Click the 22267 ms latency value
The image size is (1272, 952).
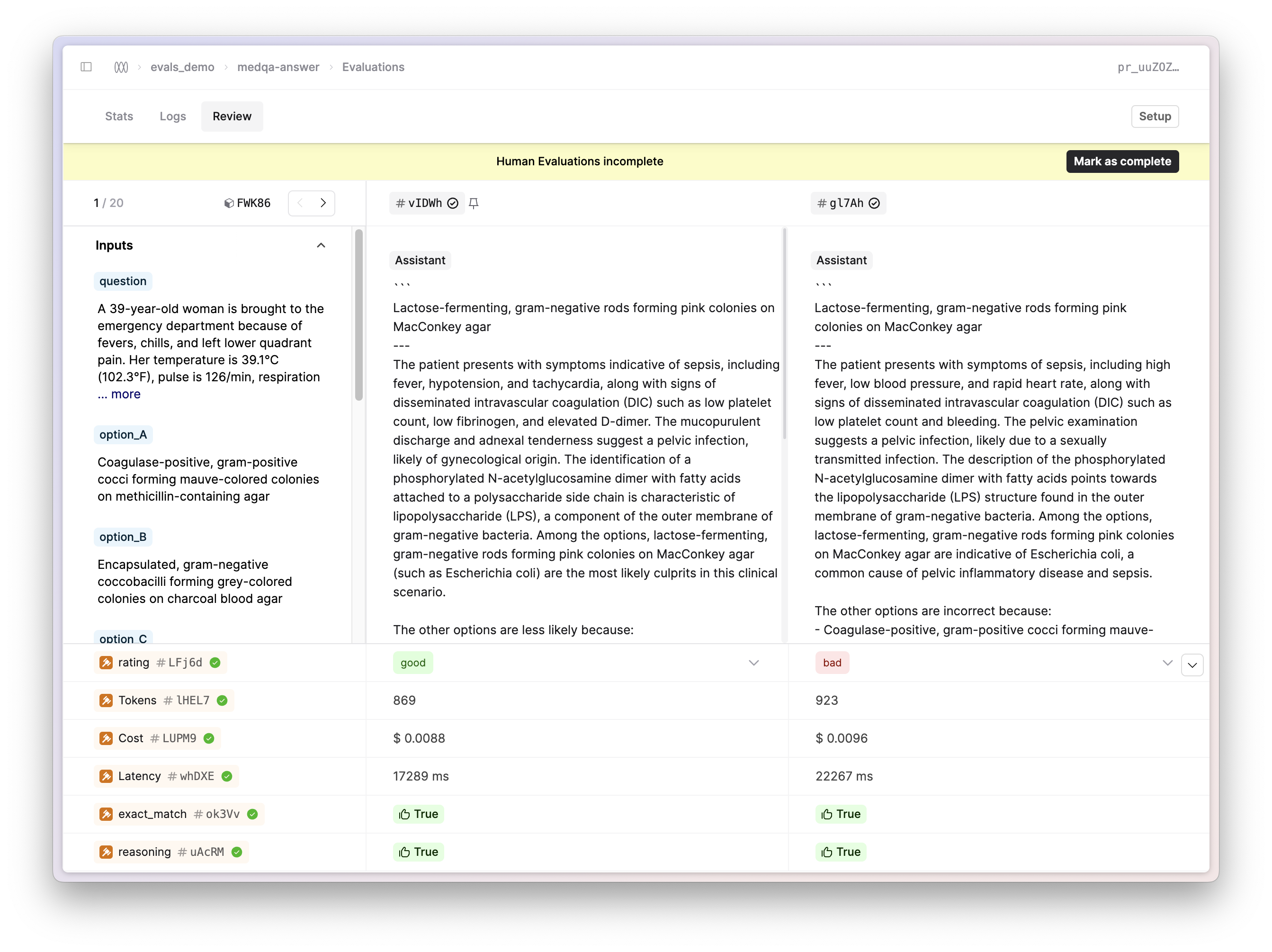point(843,777)
